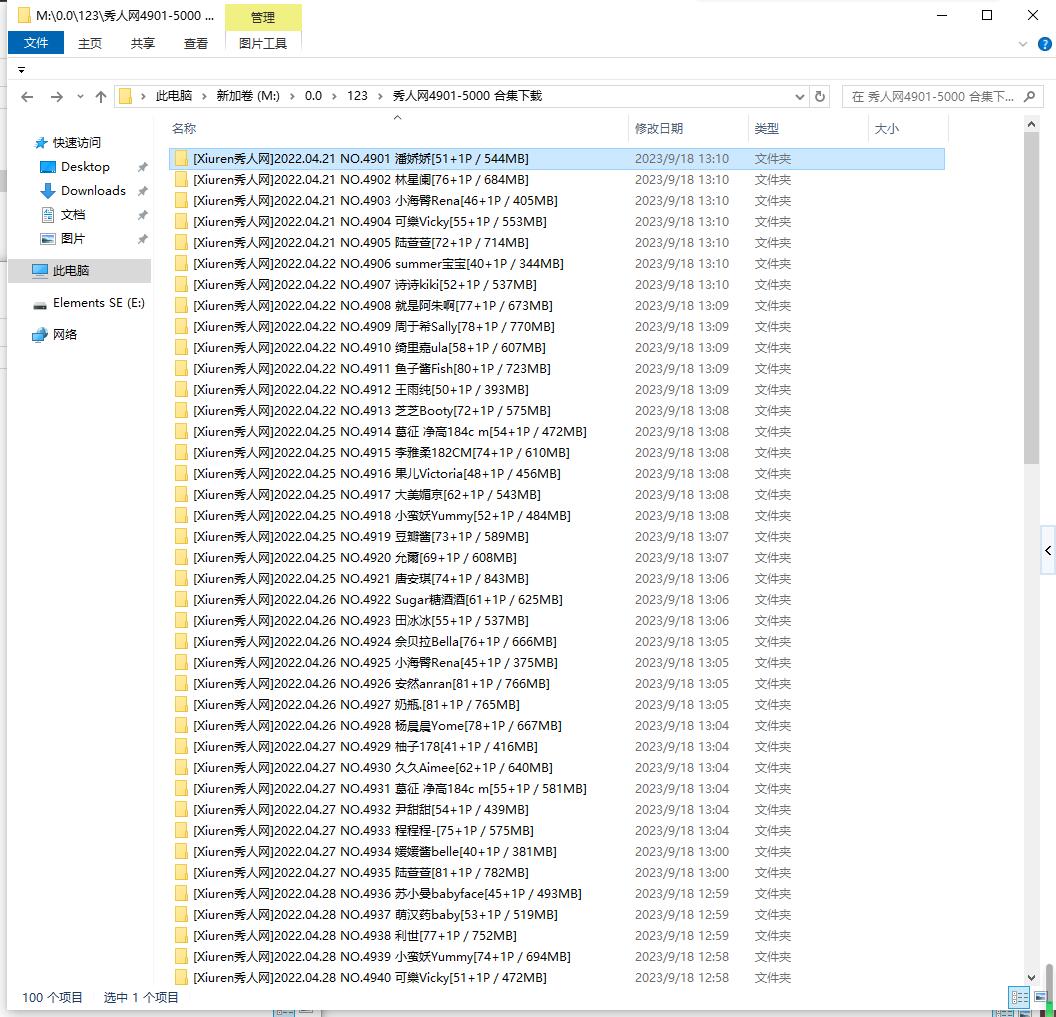Click 此电脑 in the address breadcrumb
The height and width of the screenshot is (1017, 1056).
(x=174, y=96)
